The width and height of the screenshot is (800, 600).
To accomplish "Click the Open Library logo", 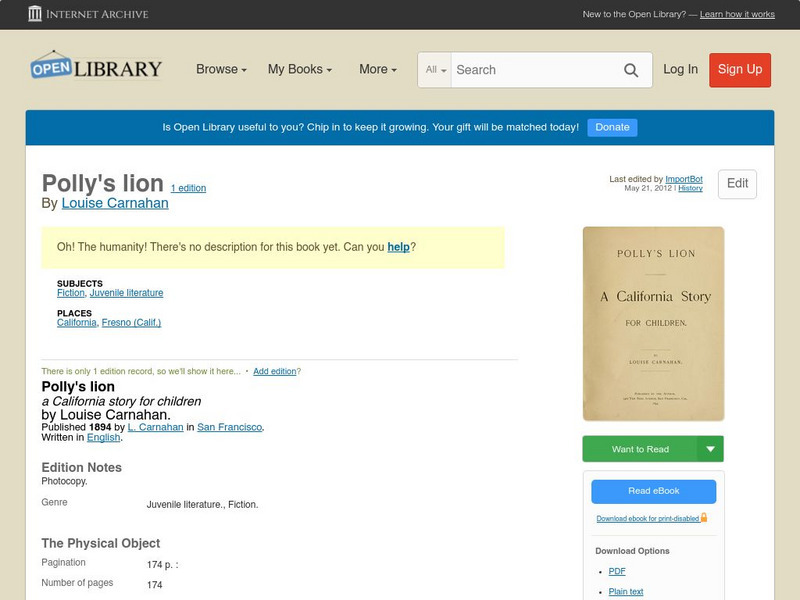I will [95, 66].
